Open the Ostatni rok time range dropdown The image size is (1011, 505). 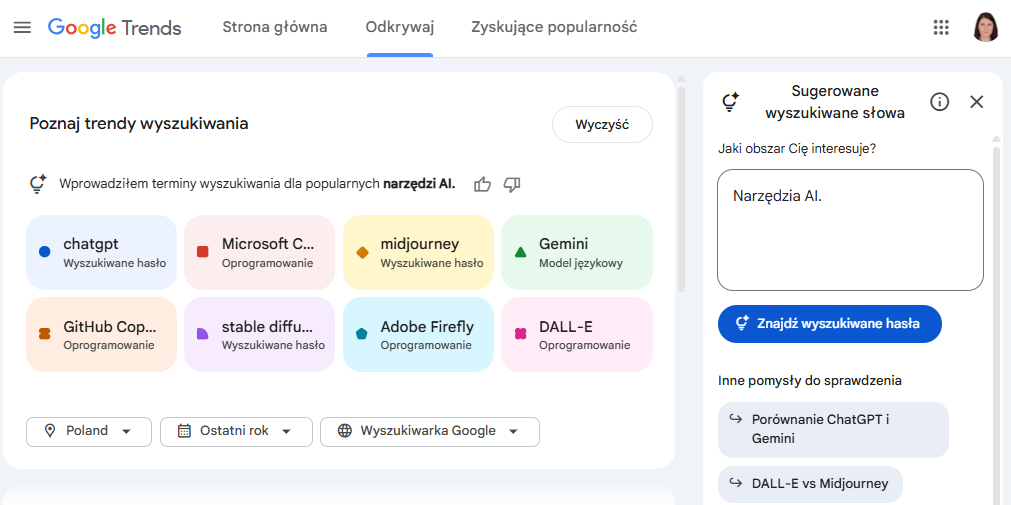click(236, 431)
